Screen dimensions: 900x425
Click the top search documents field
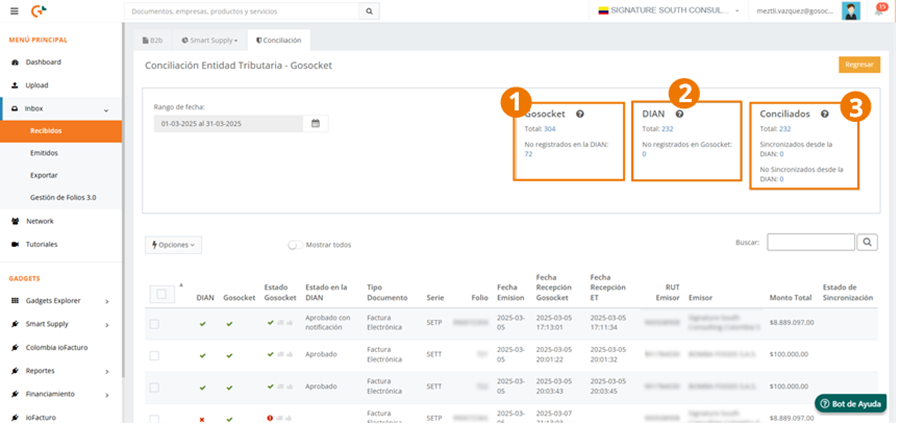tap(242, 11)
